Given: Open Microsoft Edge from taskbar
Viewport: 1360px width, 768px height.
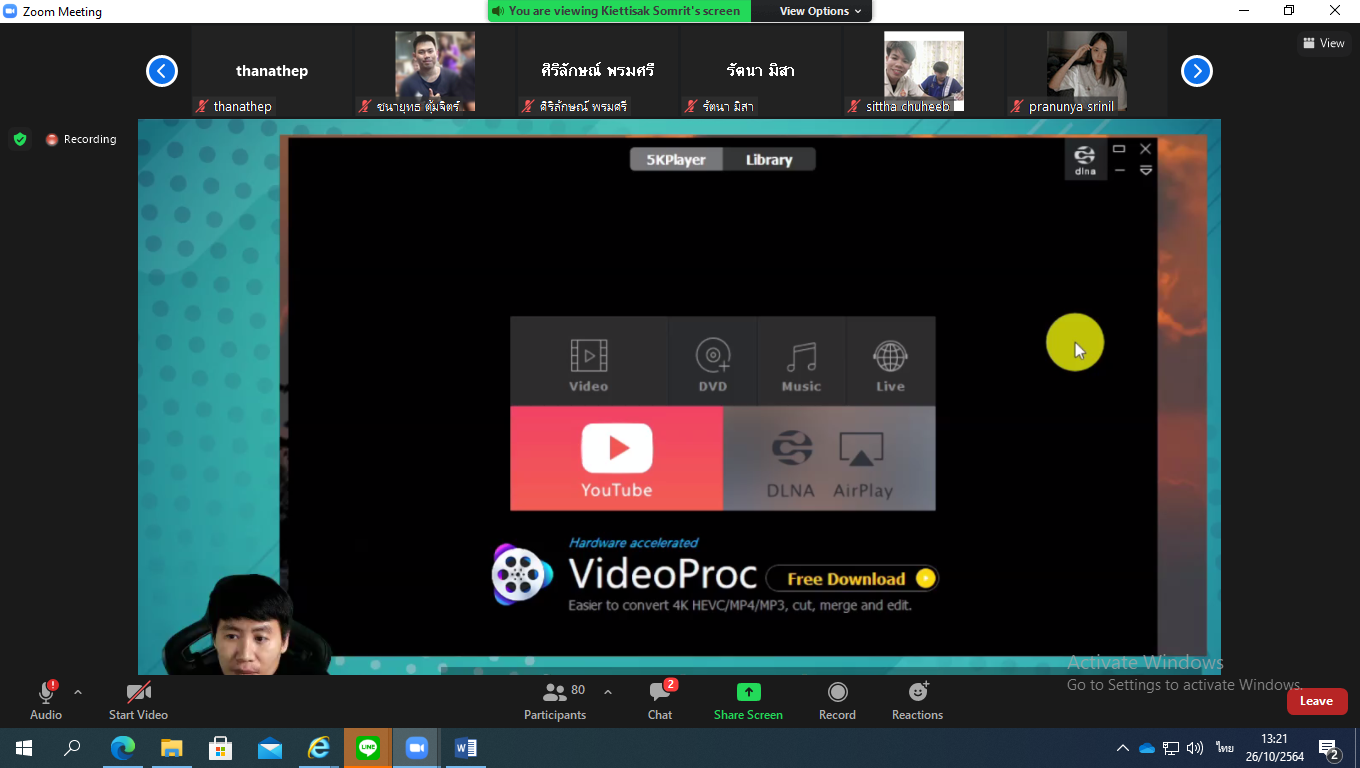Looking at the screenshot, I should 123,748.
